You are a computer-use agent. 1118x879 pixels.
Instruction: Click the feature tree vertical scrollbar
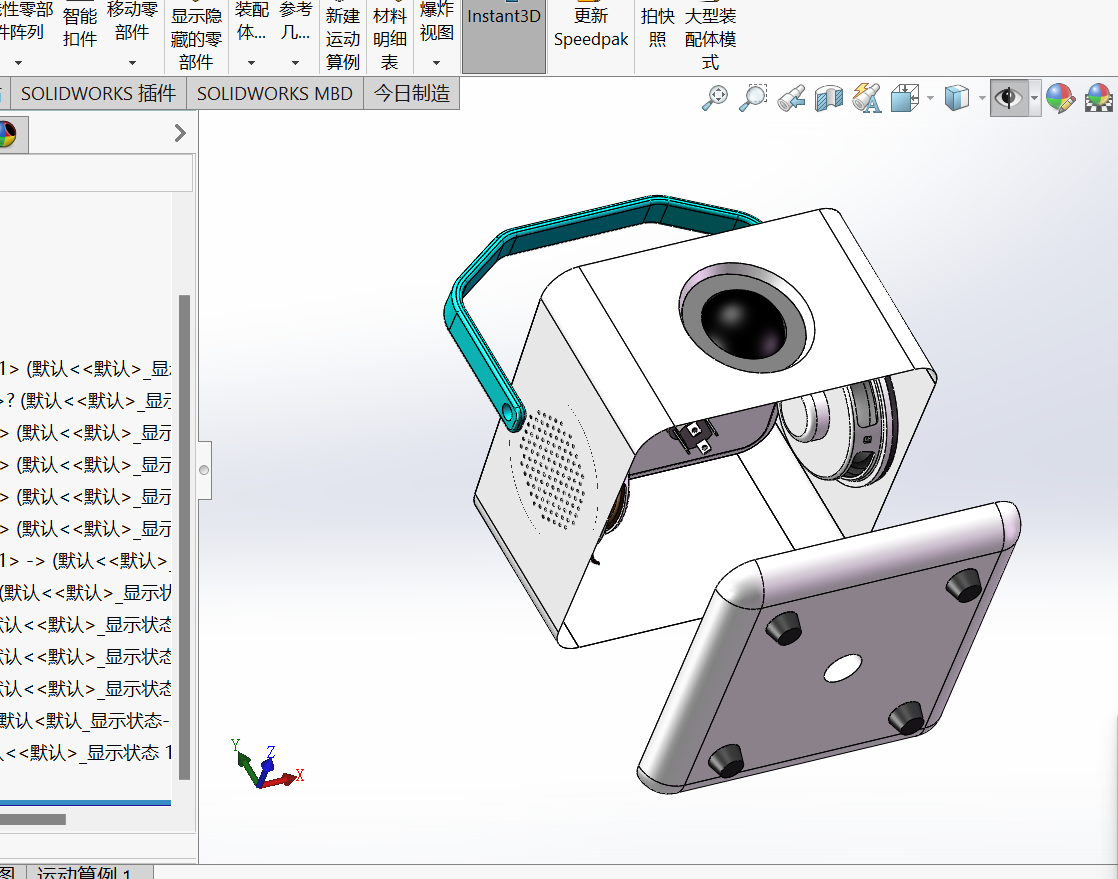click(x=184, y=537)
